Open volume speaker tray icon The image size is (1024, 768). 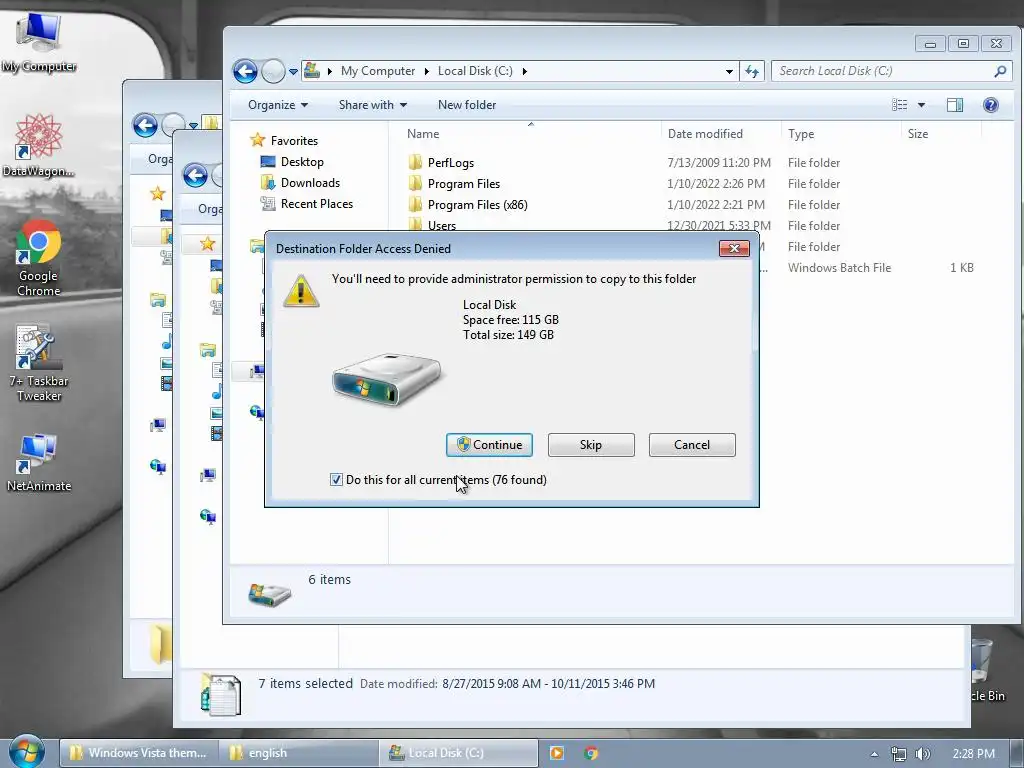pyautogui.click(x=923, y=754)
